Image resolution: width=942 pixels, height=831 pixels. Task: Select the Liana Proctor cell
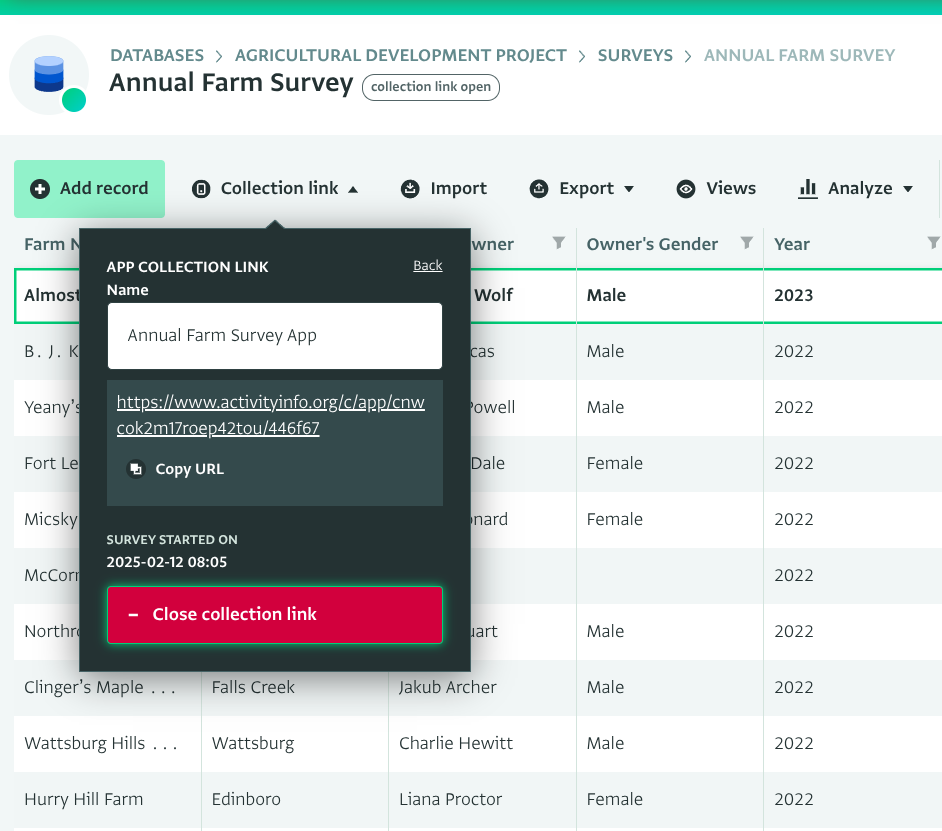[x=482, y=799]
